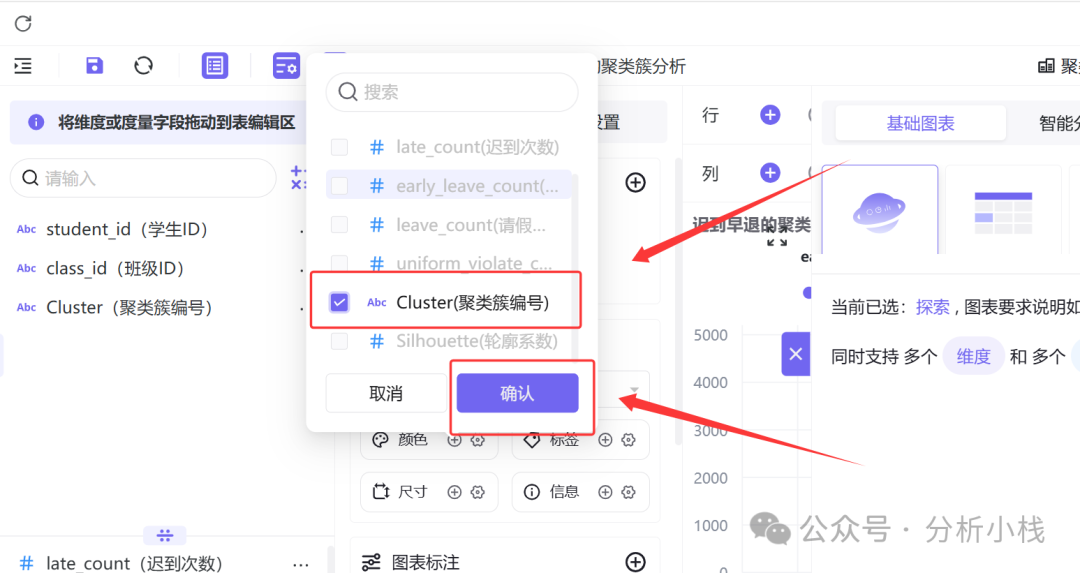The image size is (1080, 573).
Task: Click the plus circle right of the popup
Action: tap(635, 183)
